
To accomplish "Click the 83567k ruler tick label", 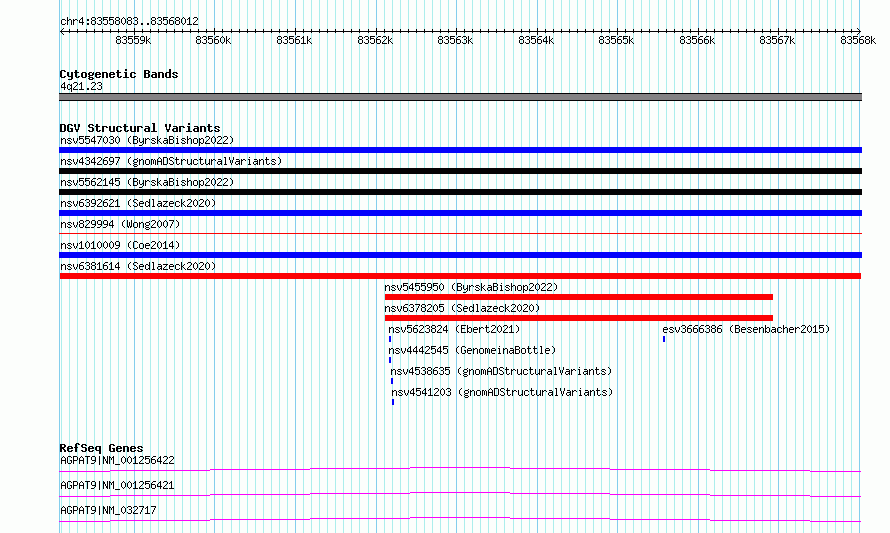I will coord(778,40).
